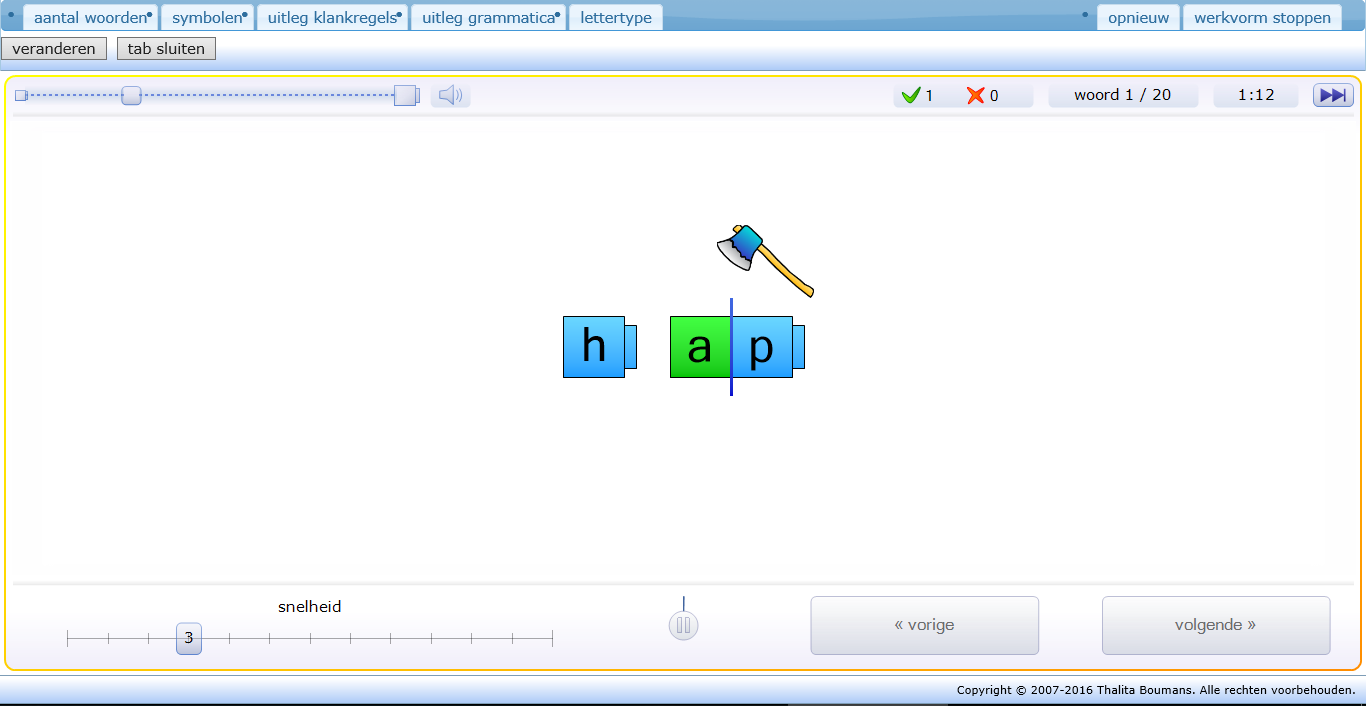Click the tab sluiten button

point(166,49)
